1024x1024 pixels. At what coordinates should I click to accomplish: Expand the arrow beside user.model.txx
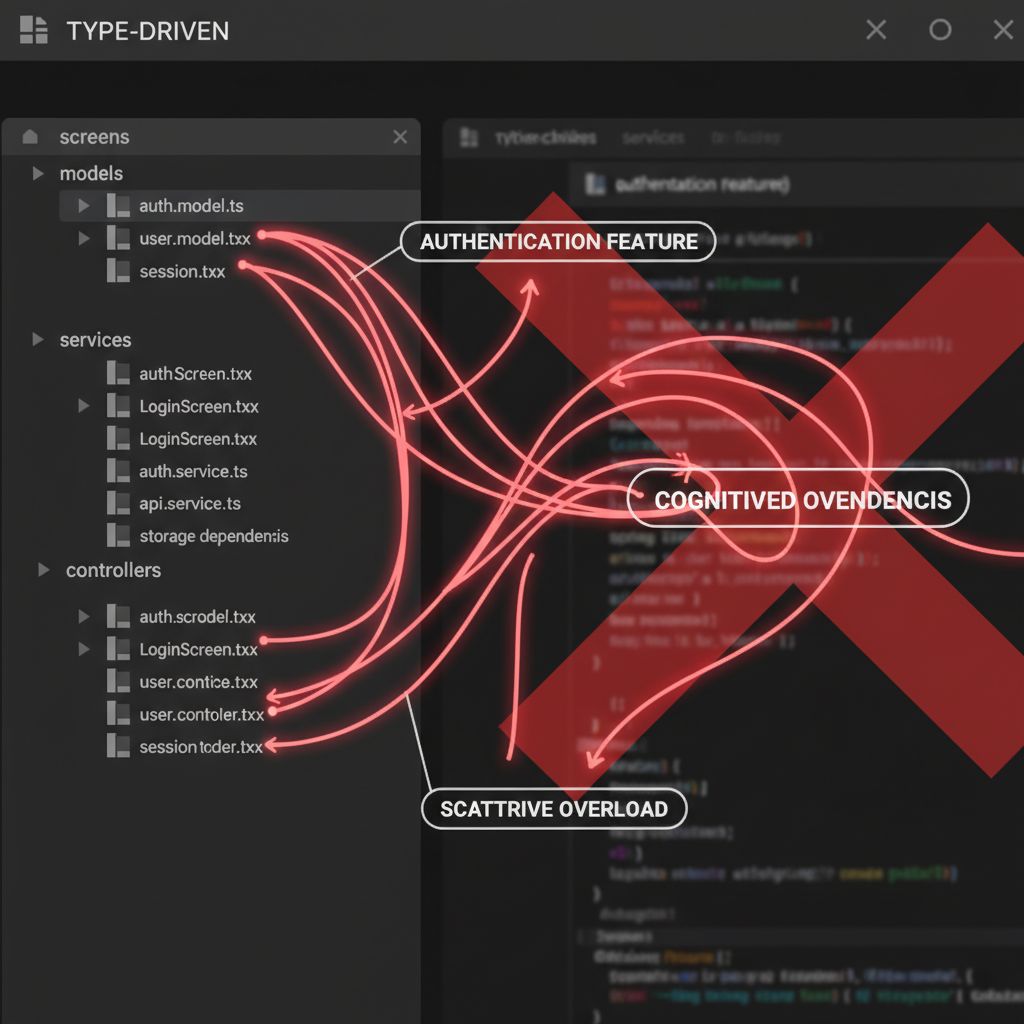pyautogui.click(x=84, y=238)
